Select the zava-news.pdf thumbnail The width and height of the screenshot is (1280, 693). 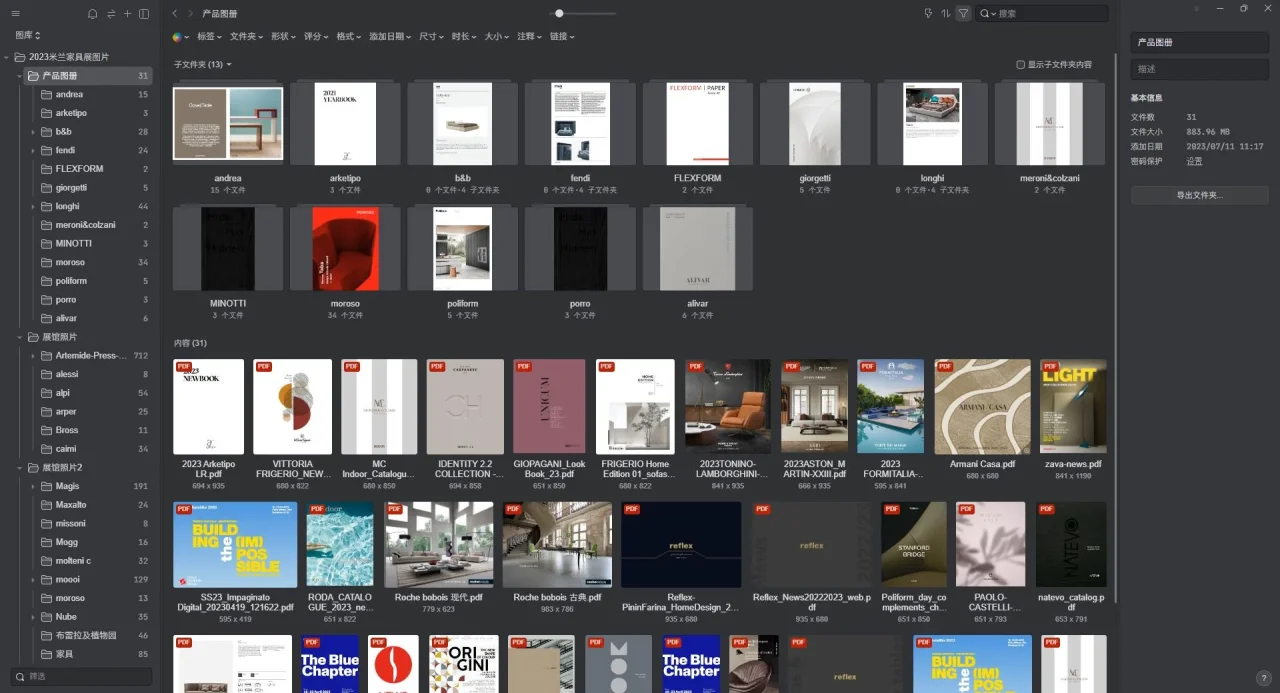click(1073, 407)
